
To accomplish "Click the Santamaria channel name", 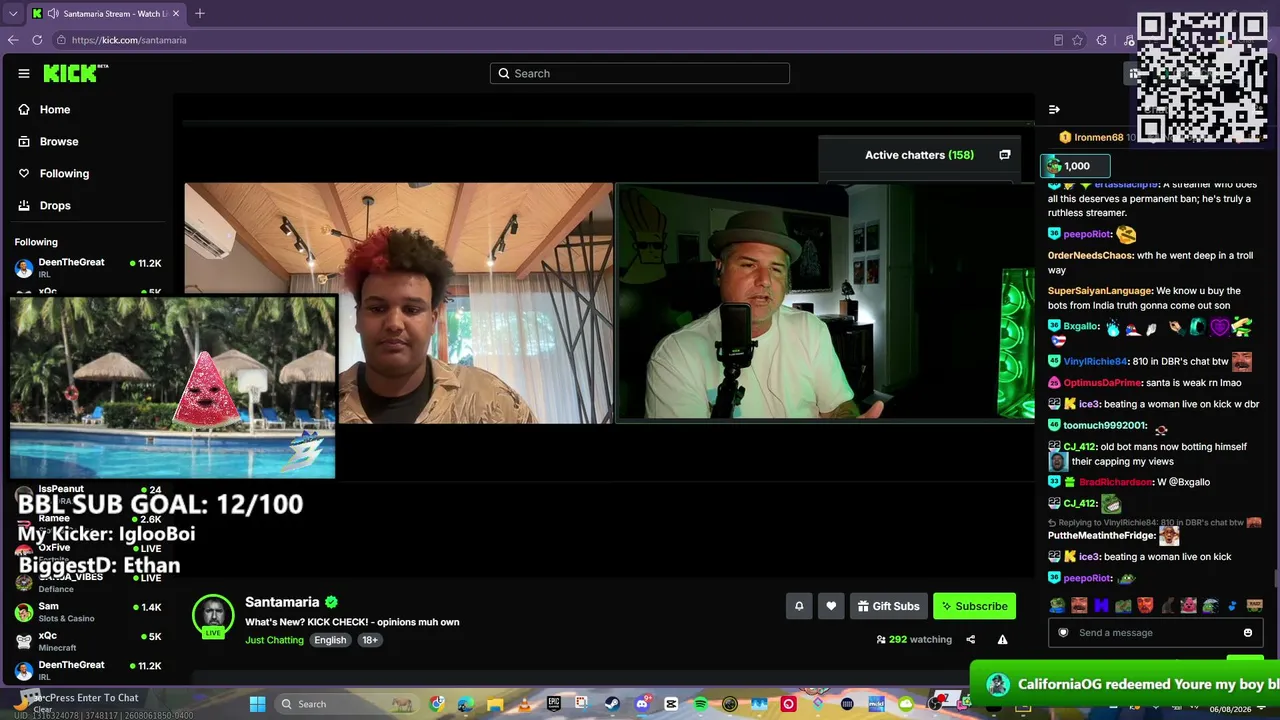I will pos(282,602).
